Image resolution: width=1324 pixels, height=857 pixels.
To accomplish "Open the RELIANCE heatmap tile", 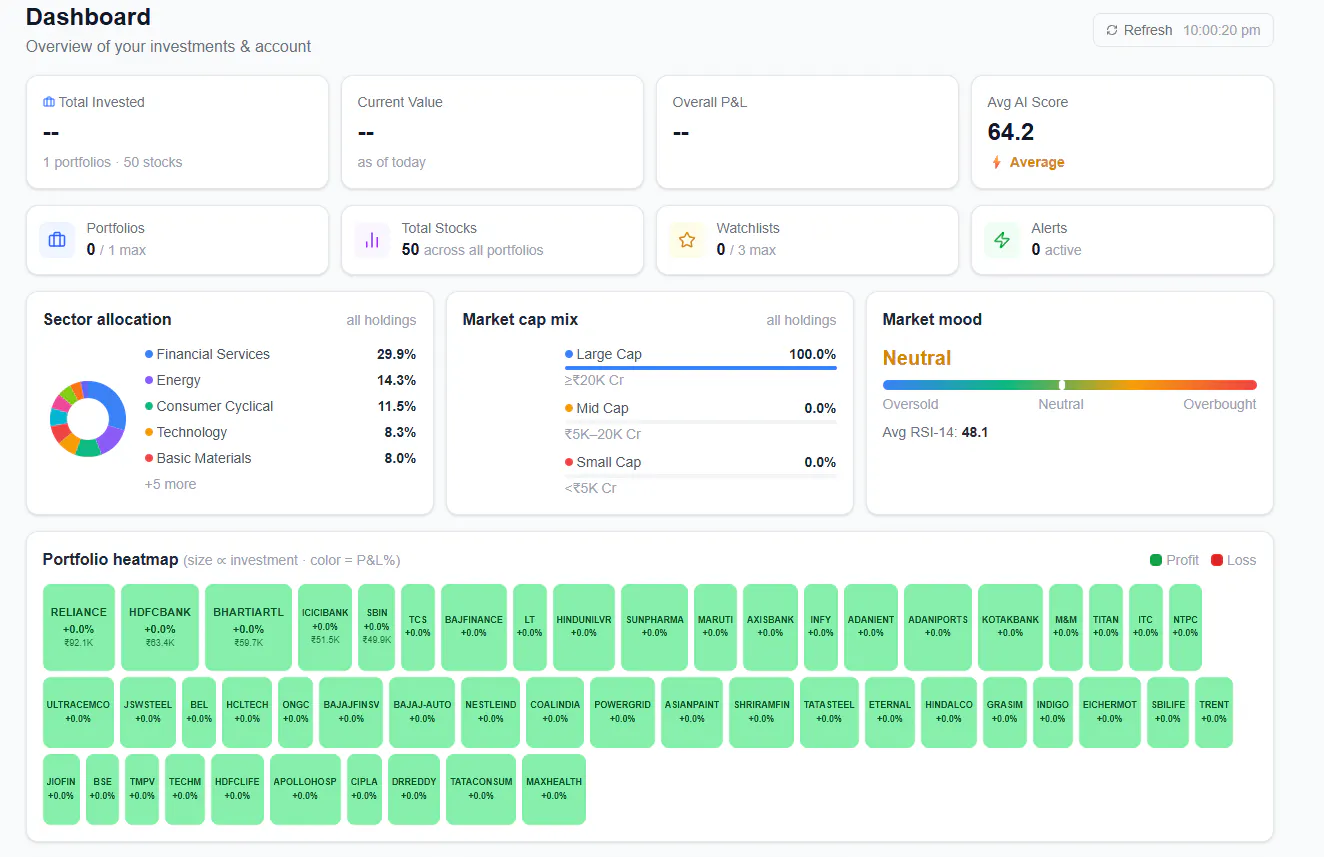I will click(79, 627).
